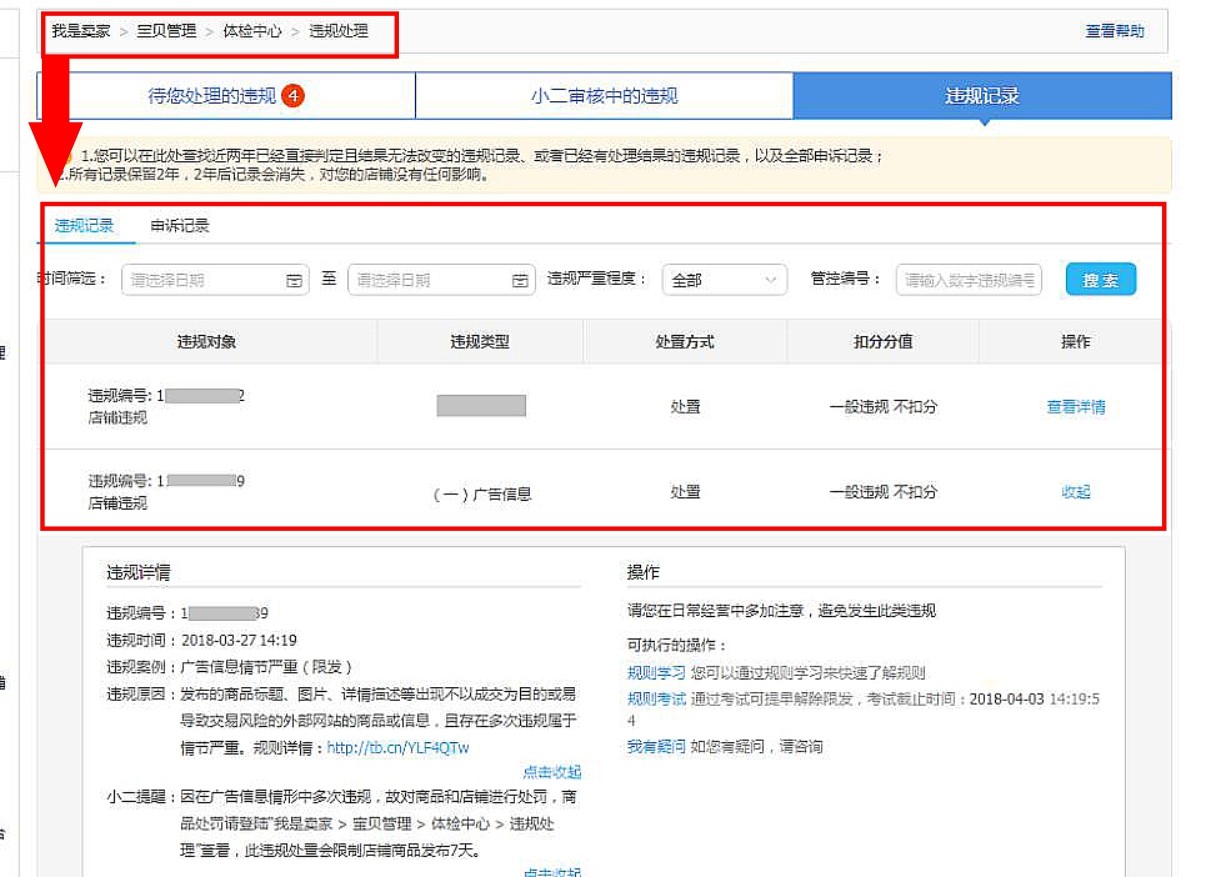Open the 规则考试 link
This screenshot has height=877, width=1231.
[656, 699]
